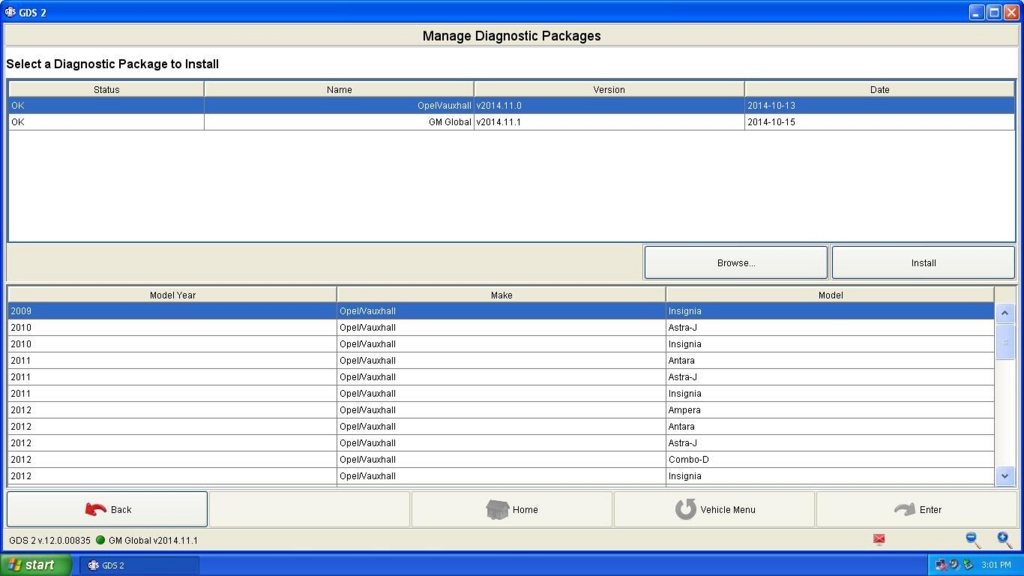The image size is (1024, 576).
Task: Select the GM Global package row
Action: (511, 122)
